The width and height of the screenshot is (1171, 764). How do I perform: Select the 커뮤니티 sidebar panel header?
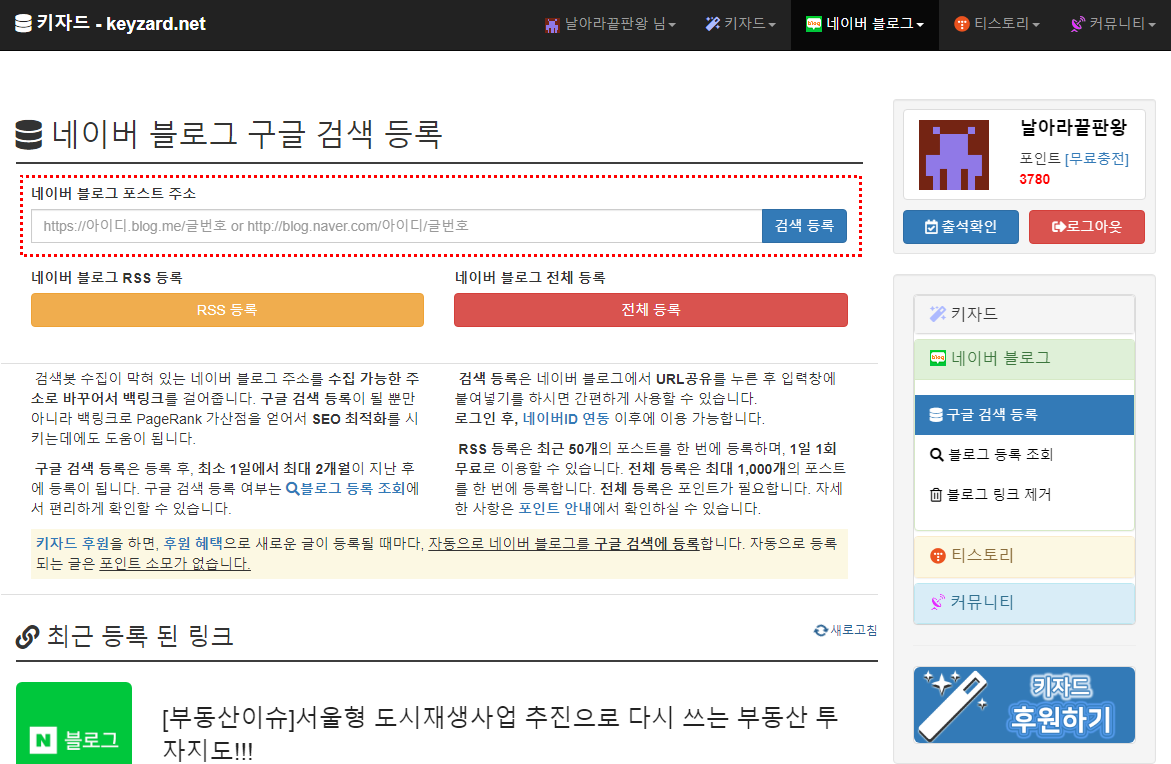tap(1024, 603)
